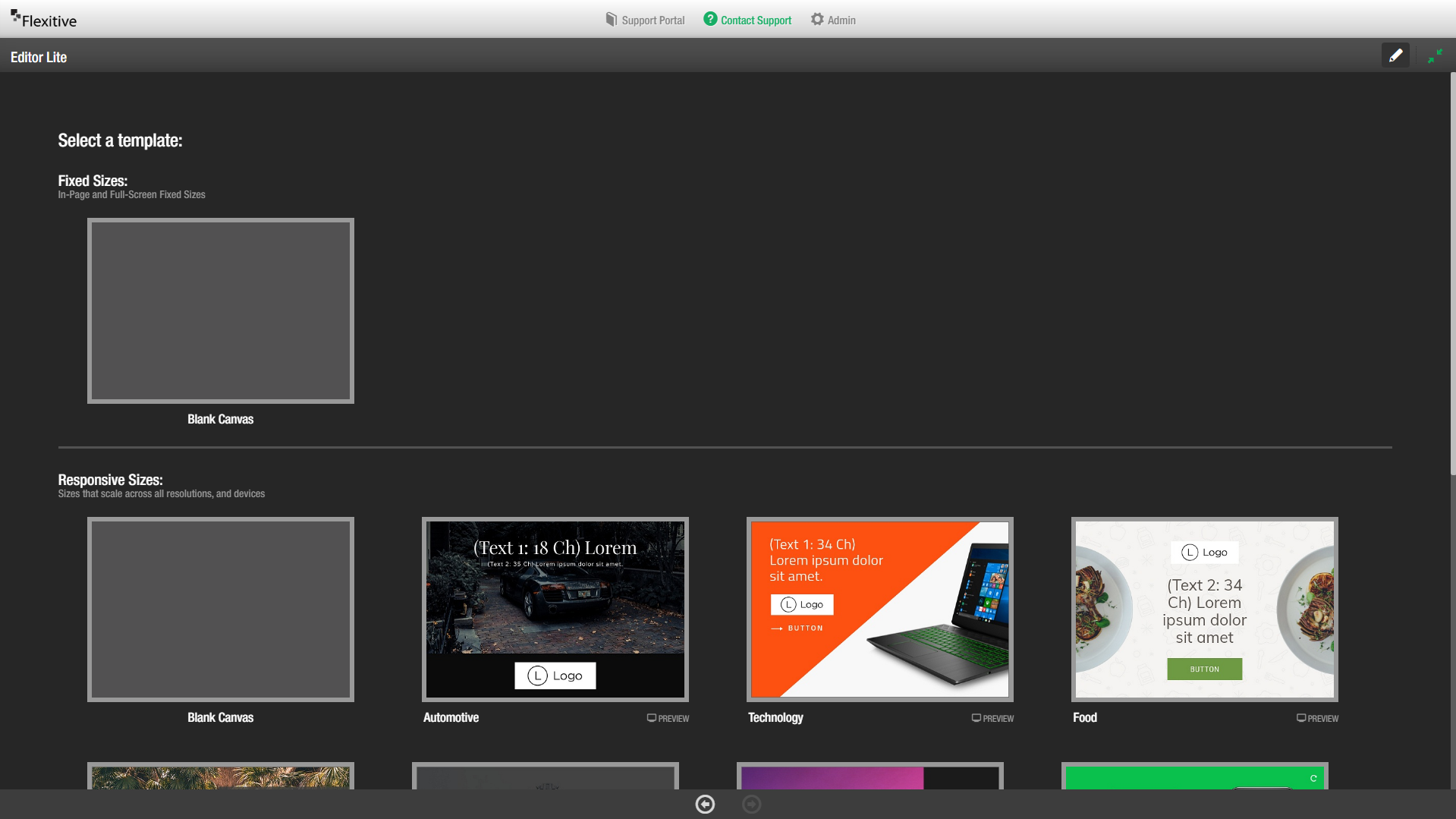The width and height of the screenshot is (1456, 819).
Task: Open the Admin menu
Action: [x=833, y=20]
